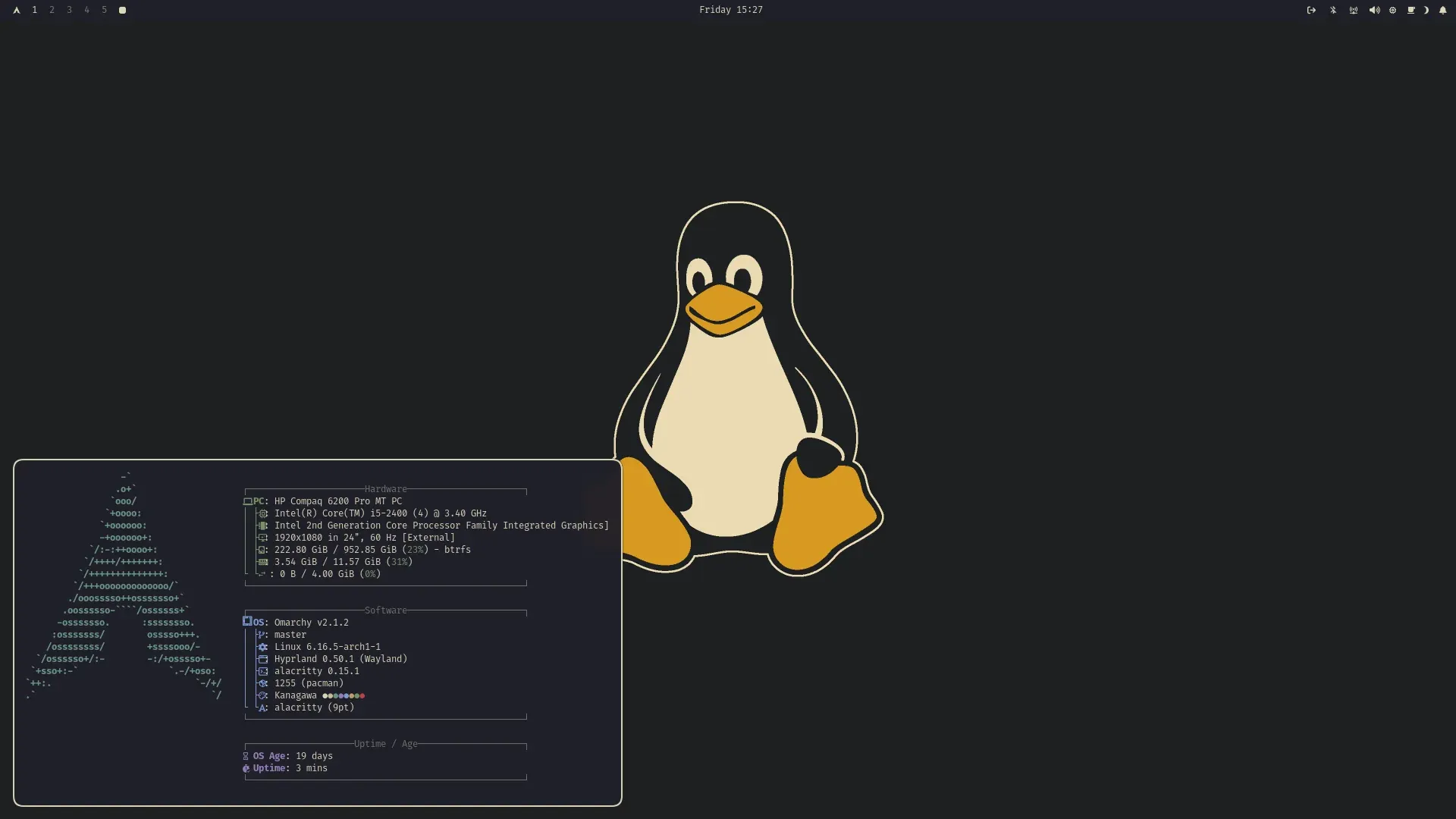Click the Software section heading

pos(385,610)
